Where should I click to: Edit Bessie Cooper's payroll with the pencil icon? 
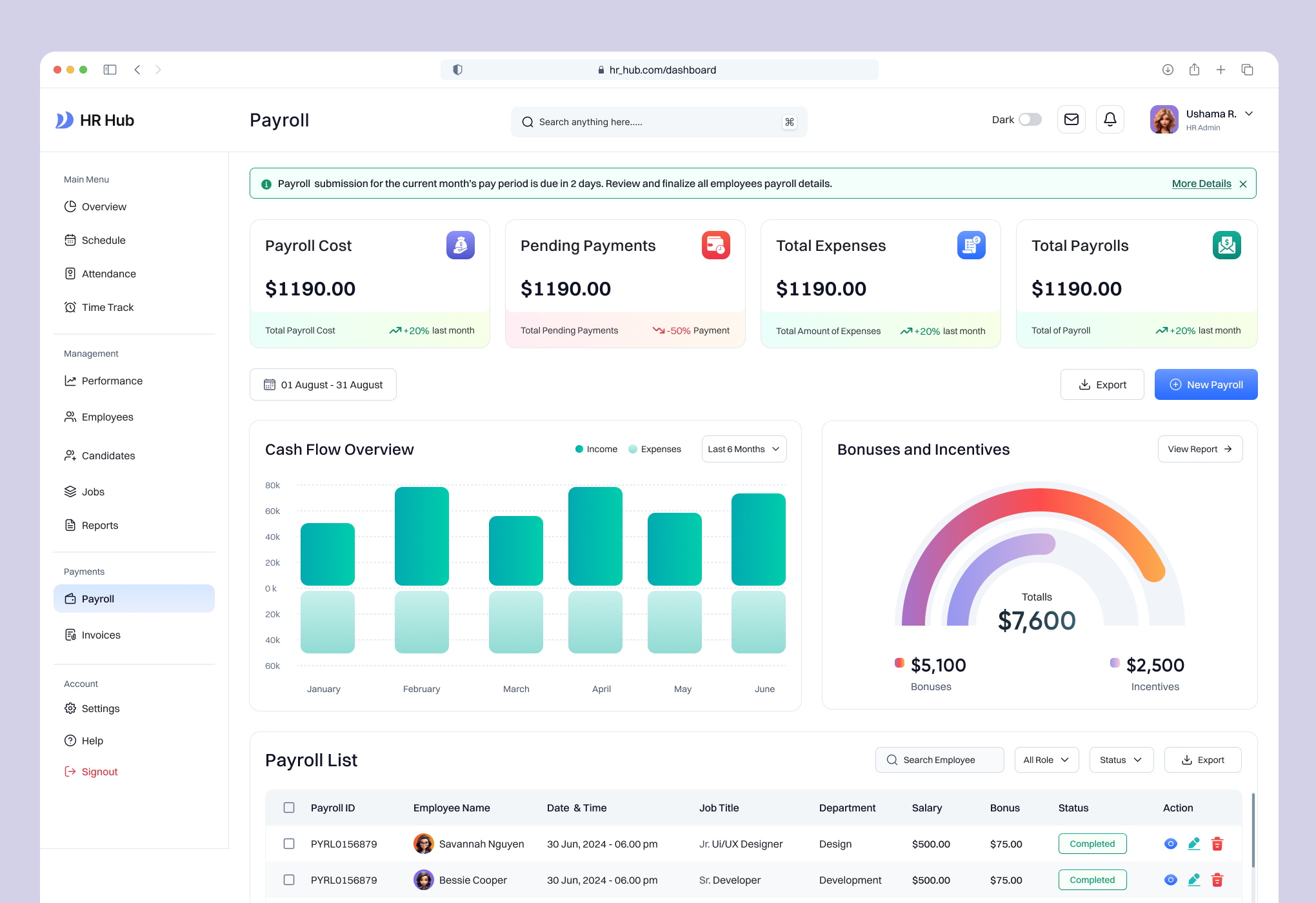click(x=1193, y=879)
